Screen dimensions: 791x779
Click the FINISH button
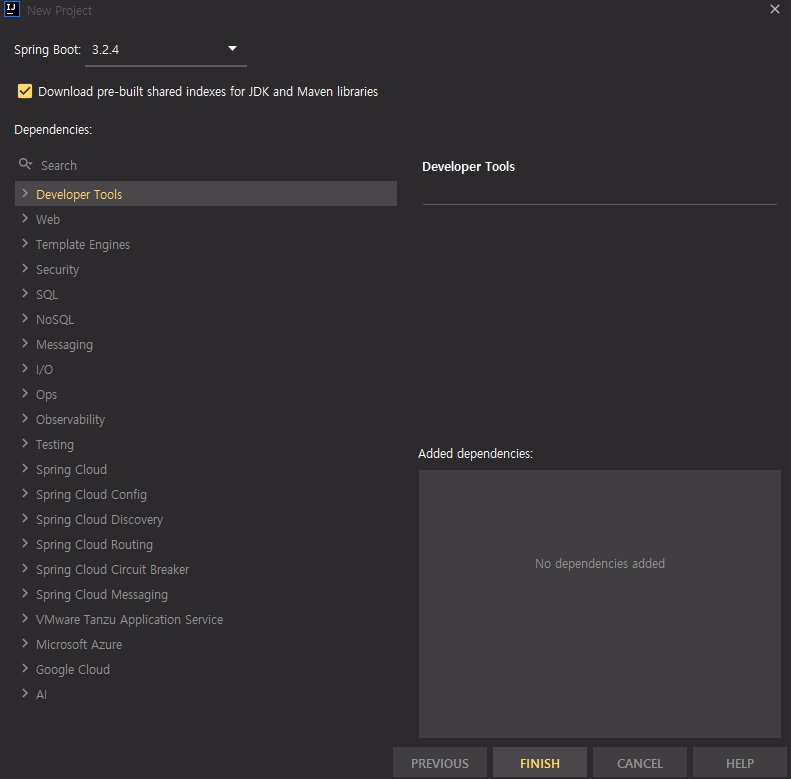[540, 763]
